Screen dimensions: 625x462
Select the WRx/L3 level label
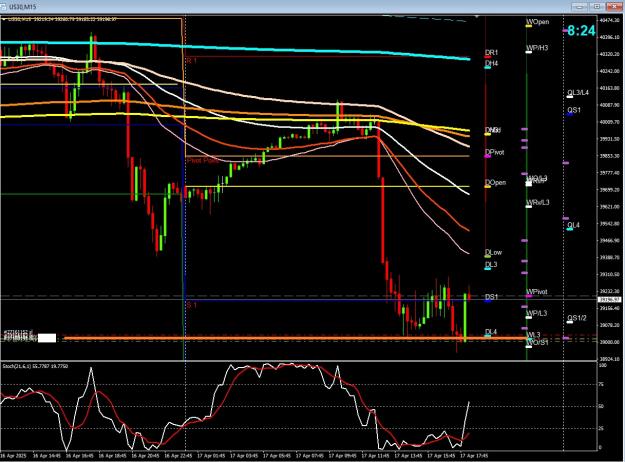coord(538,202)
